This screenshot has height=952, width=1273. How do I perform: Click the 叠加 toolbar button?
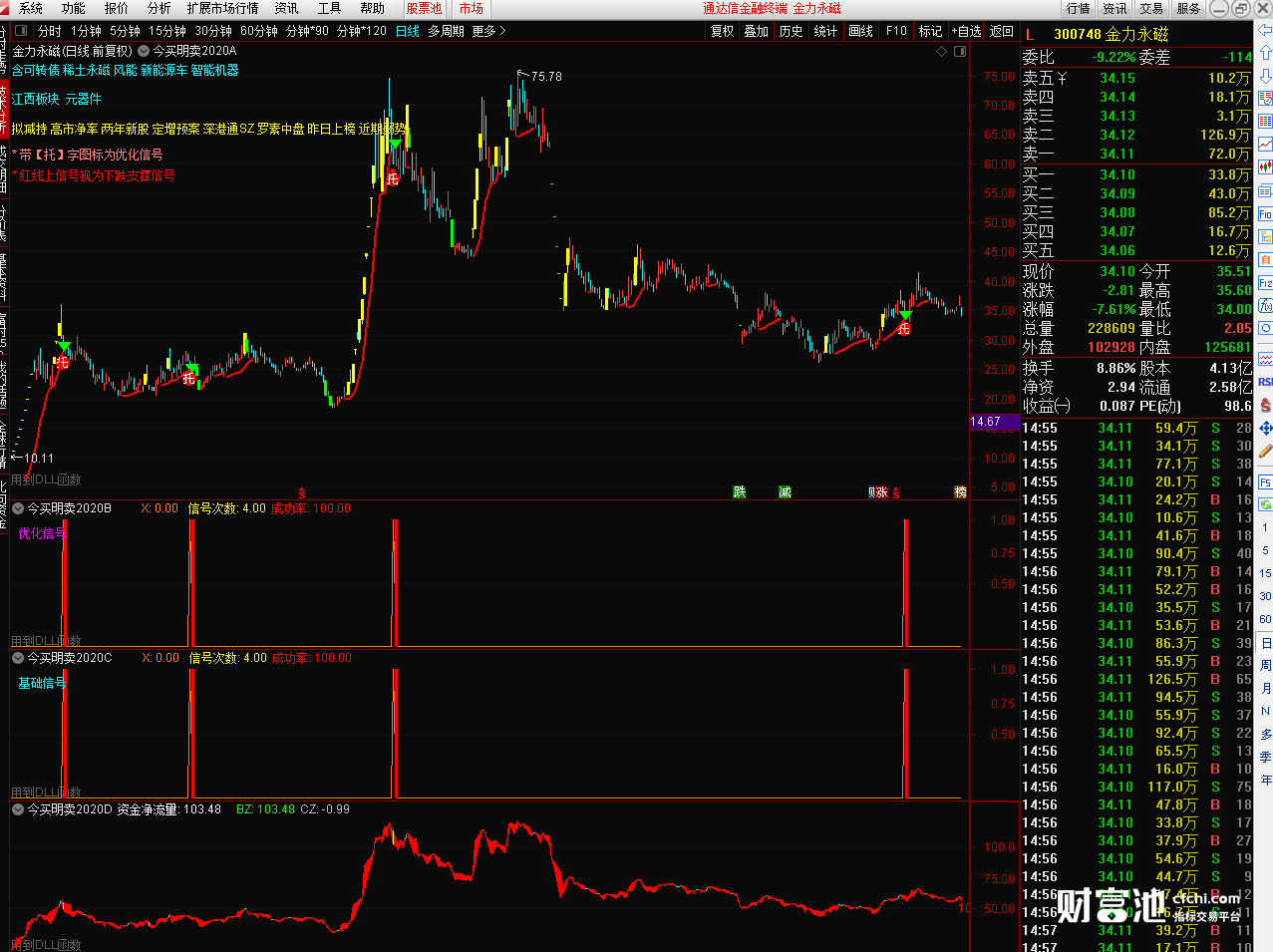tap(757, 31)
